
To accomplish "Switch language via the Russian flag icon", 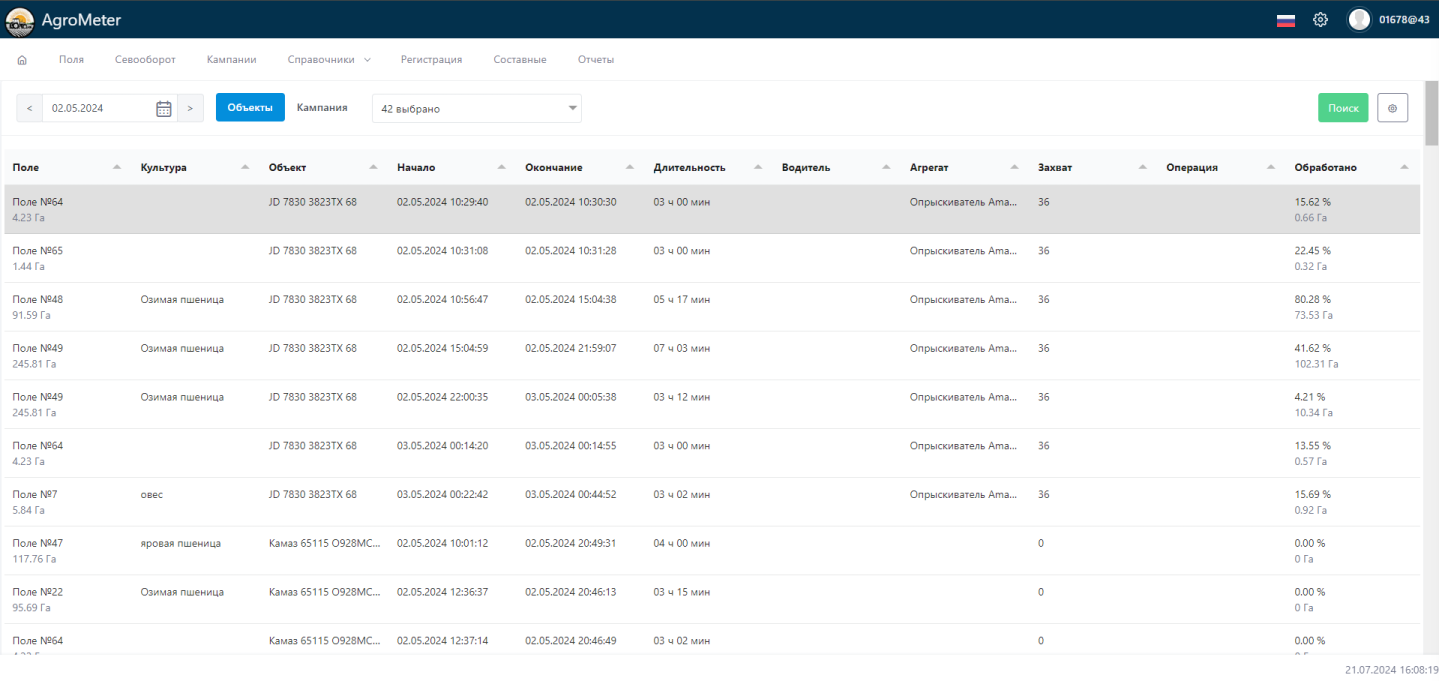I will tap(1286, 20).
